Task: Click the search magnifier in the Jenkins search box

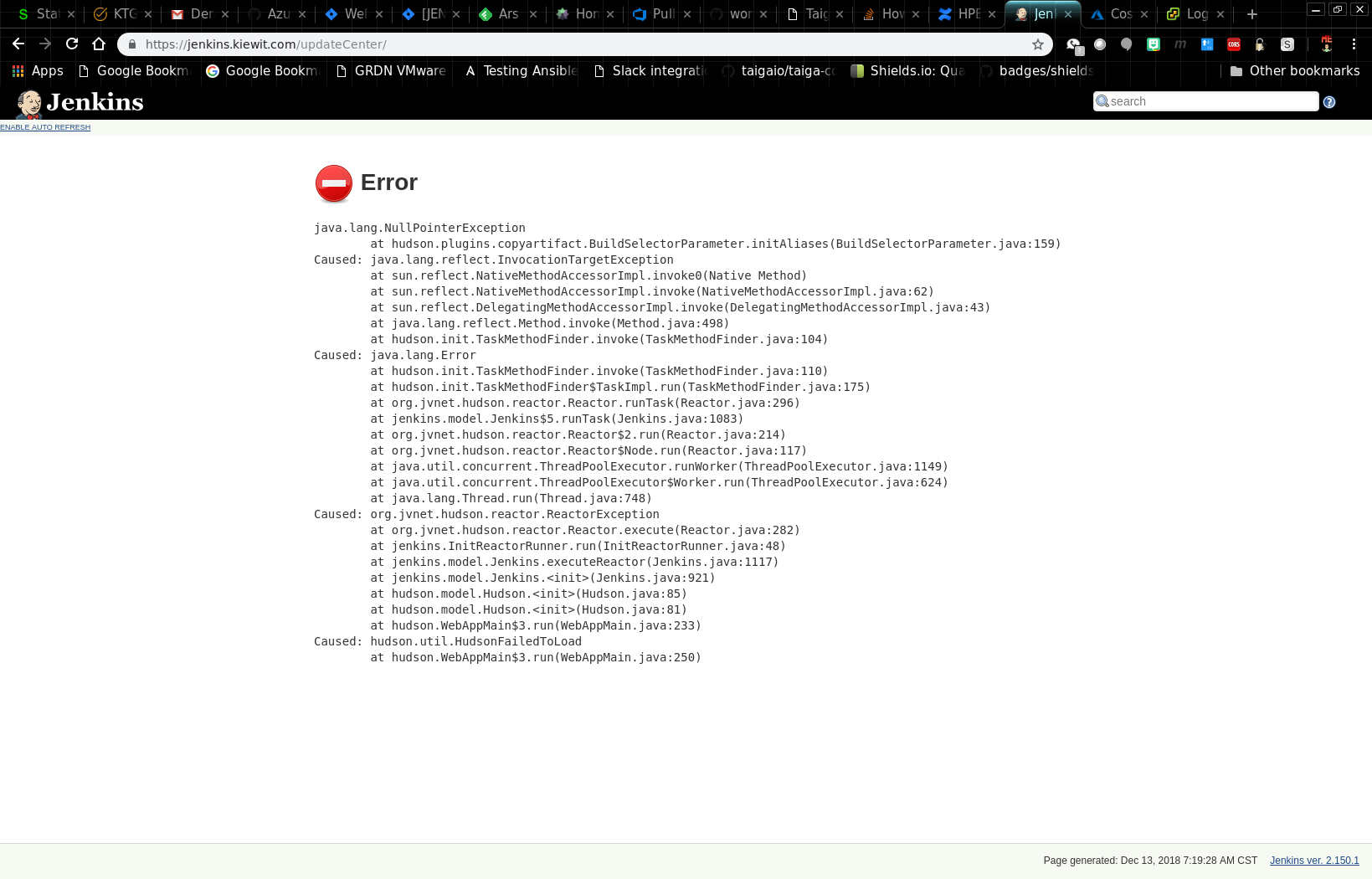Action: click(1102, 101)
